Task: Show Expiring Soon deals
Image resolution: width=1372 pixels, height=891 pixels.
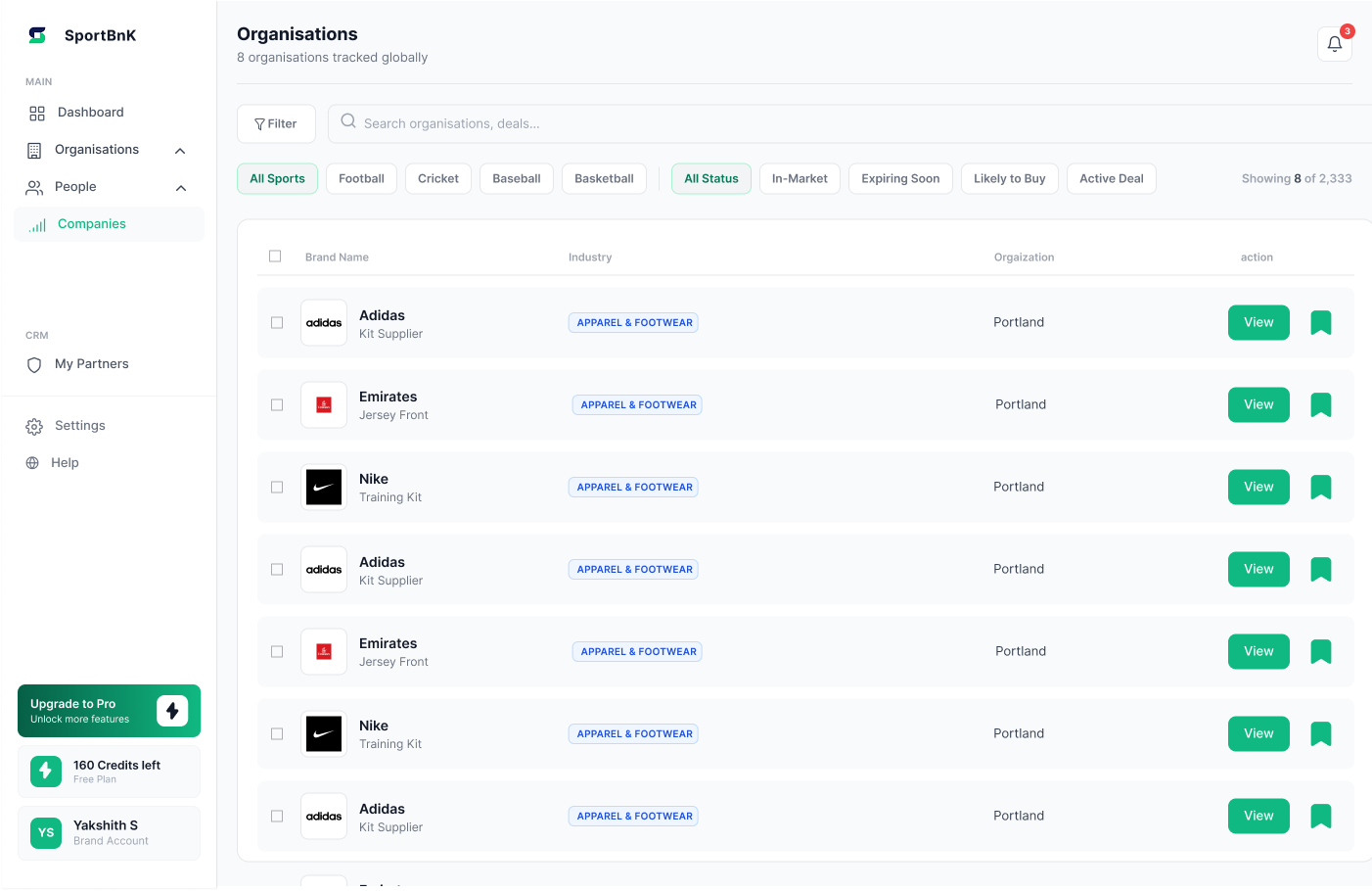Action: click(900, 179)
